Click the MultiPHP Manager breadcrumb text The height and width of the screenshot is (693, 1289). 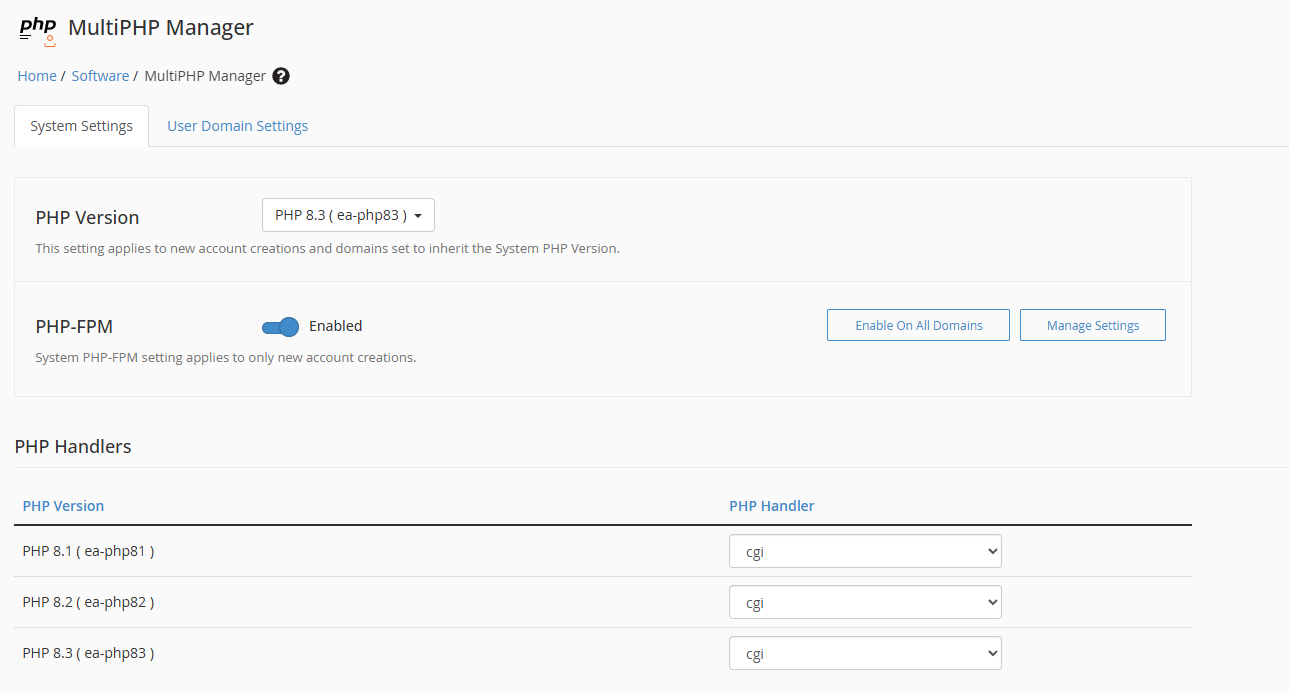205,76
